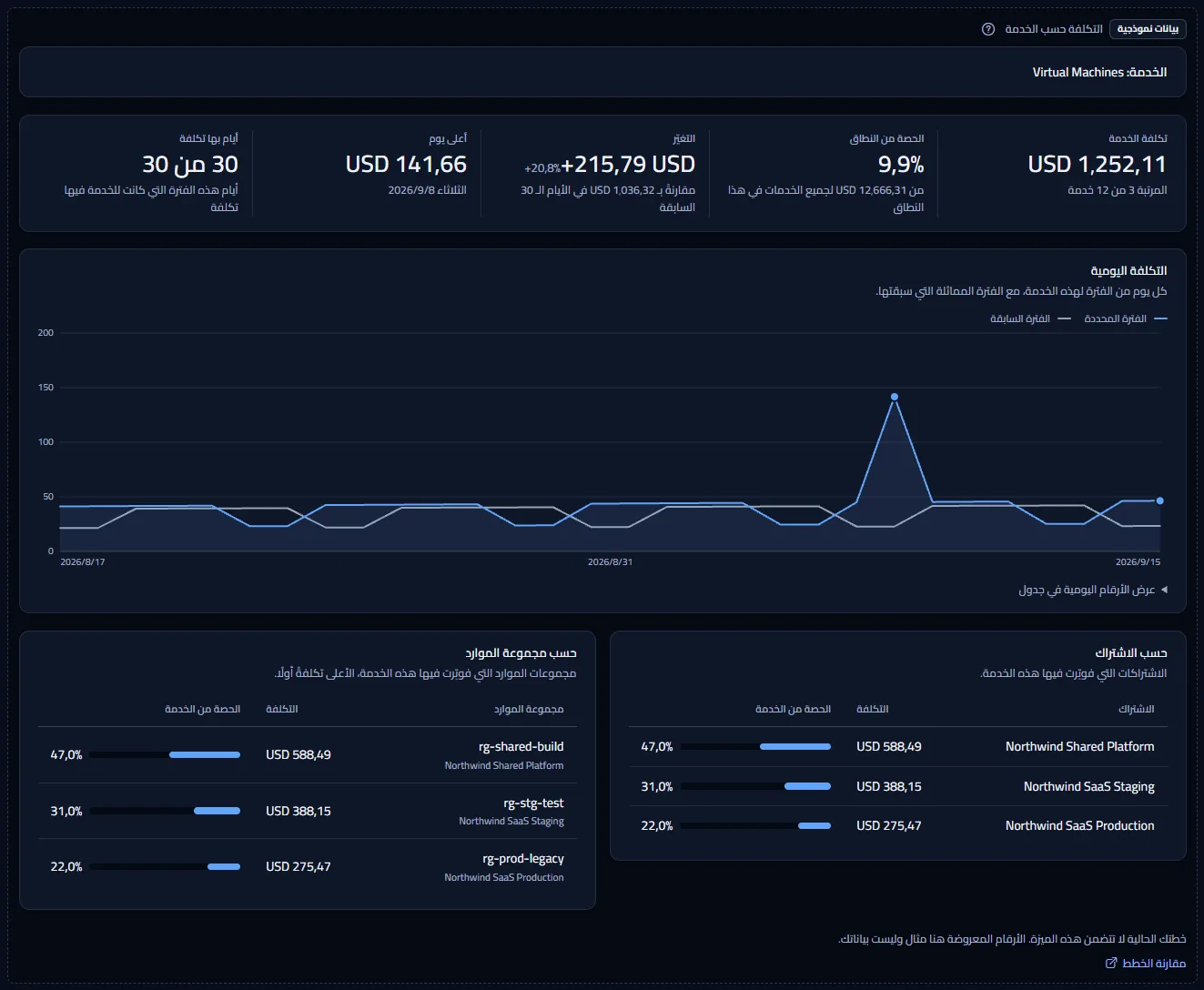This screenshot has height=990, width=1204.
Task: Click the rg-prod-legacy resource group row
Action: pos(308,867)
